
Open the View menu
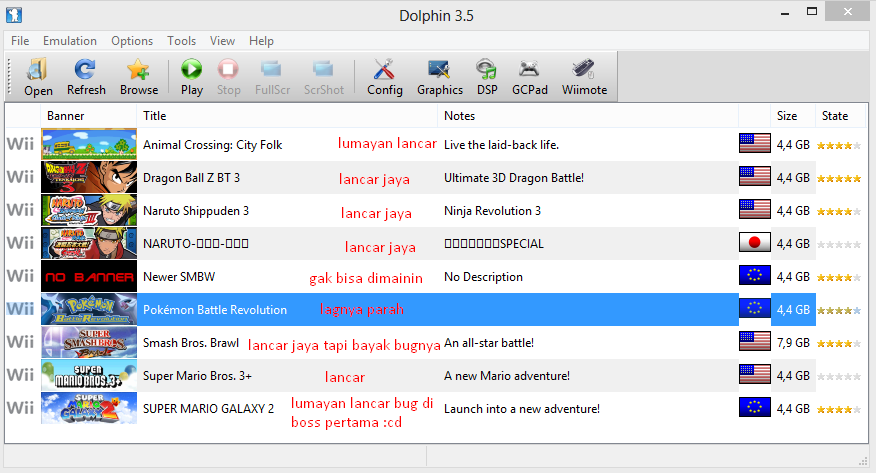pyautogui.click(x=222, y=41)
